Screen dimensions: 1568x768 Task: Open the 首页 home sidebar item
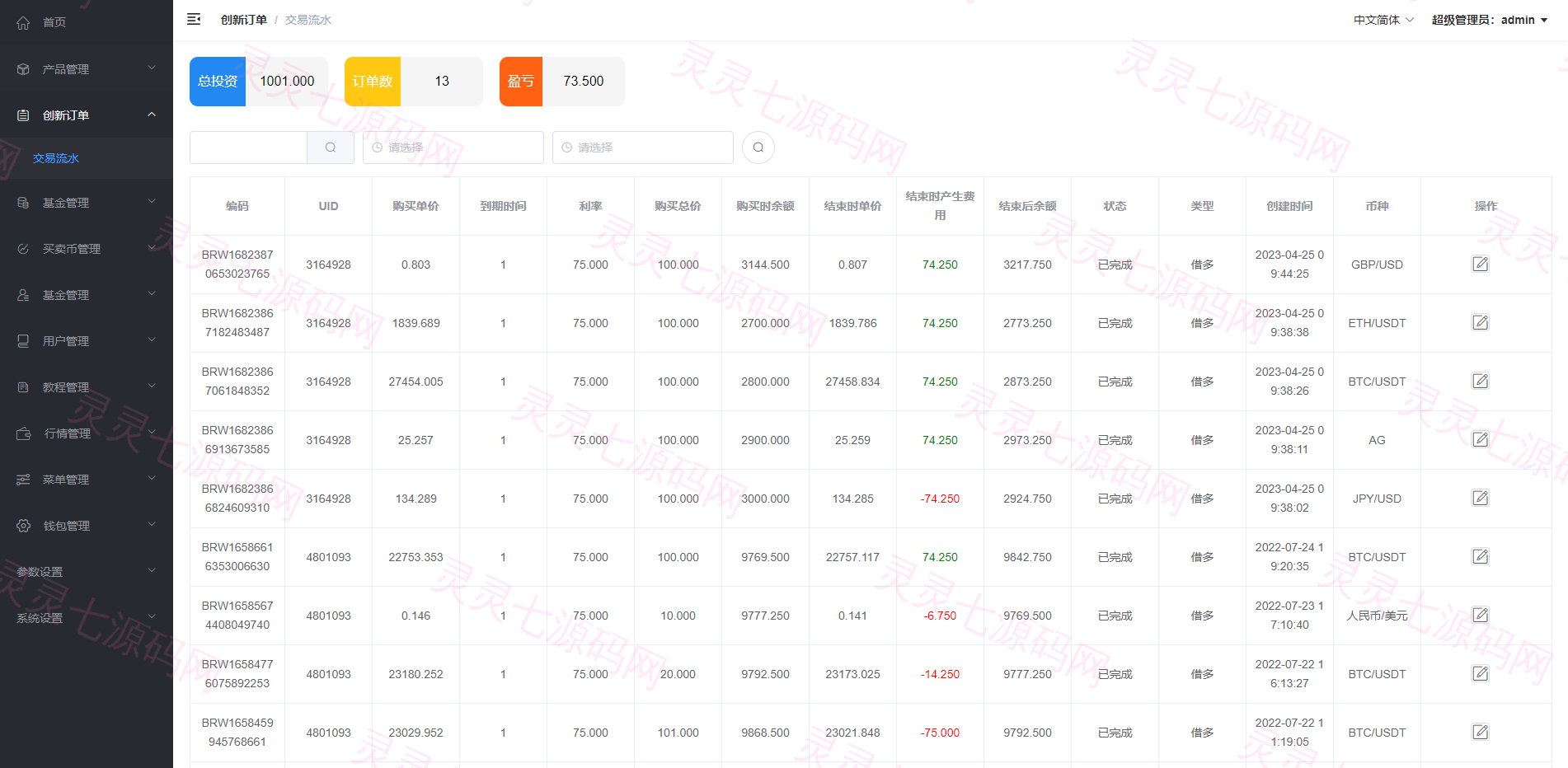tap(87, 22)
